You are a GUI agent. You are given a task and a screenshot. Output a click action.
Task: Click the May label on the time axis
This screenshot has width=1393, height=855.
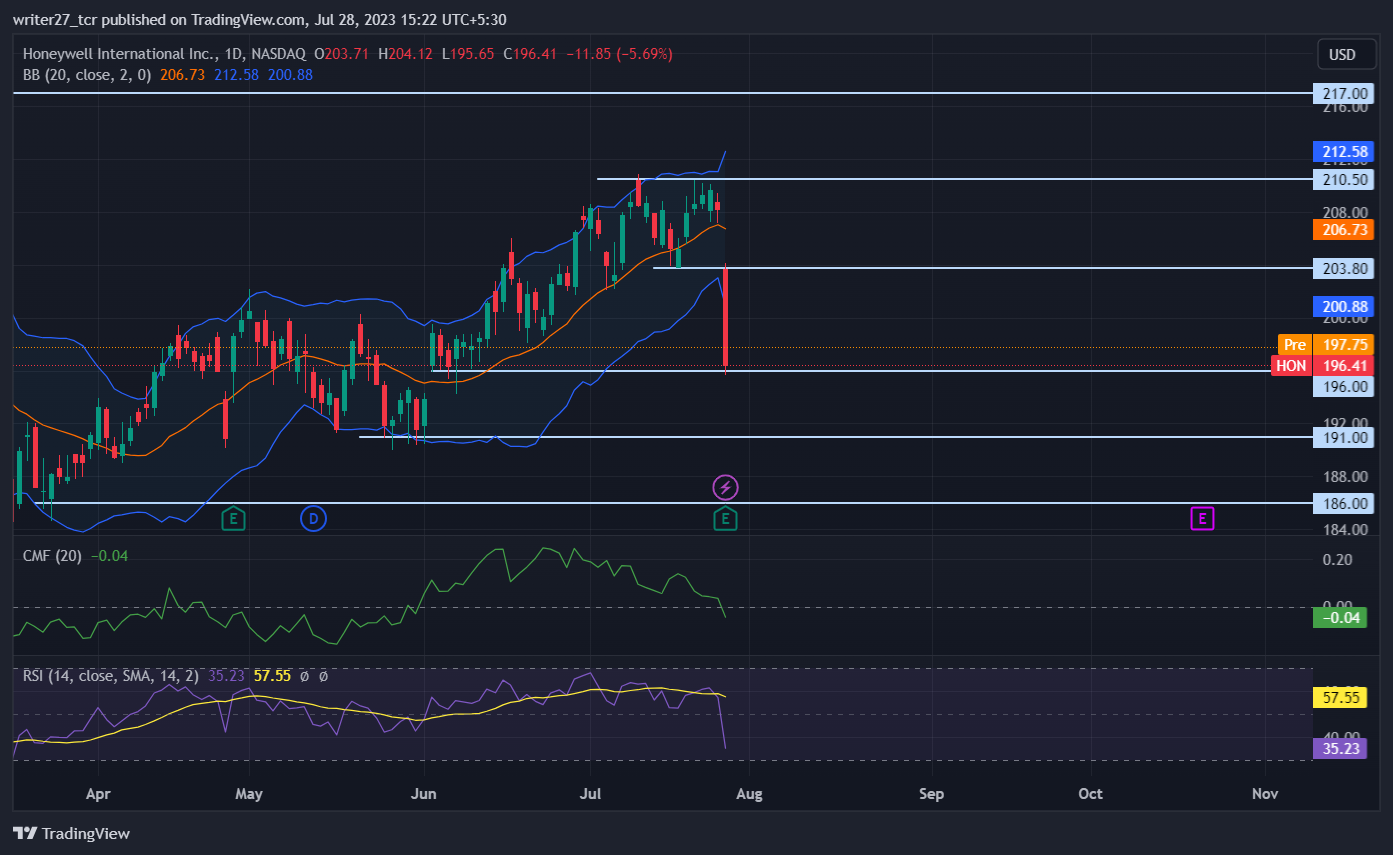pyautogui.click(x=249, y=794)
